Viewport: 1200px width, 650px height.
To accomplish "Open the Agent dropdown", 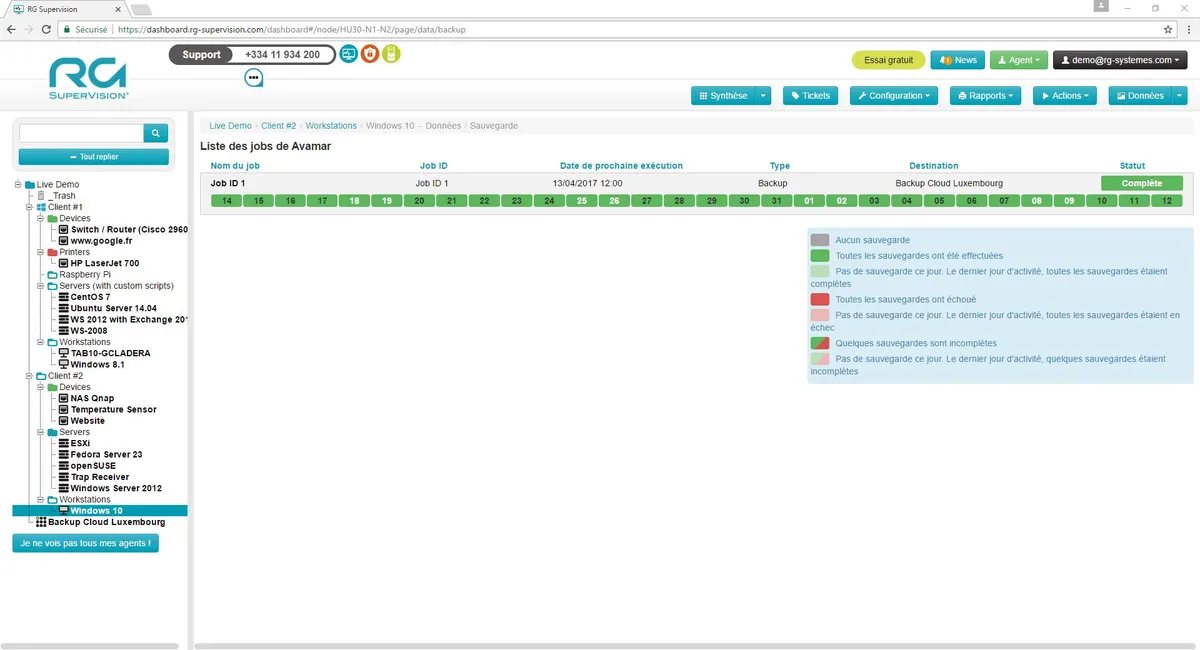I will click(x=1019, y=60).
